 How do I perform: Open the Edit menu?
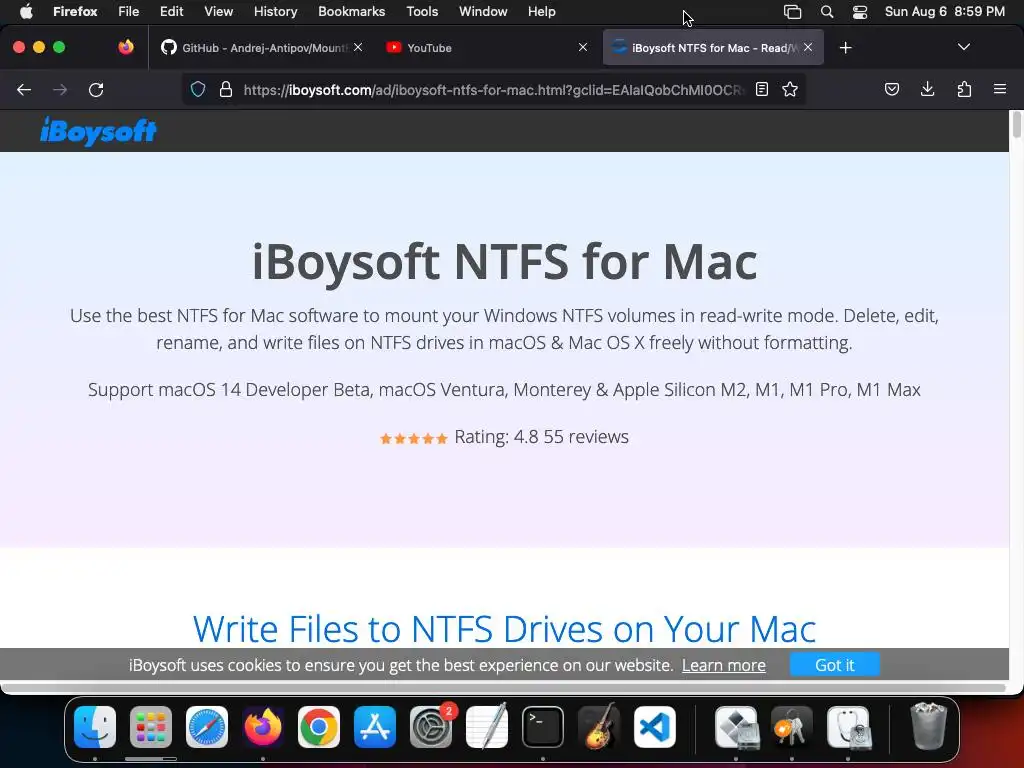click(171, 11)
